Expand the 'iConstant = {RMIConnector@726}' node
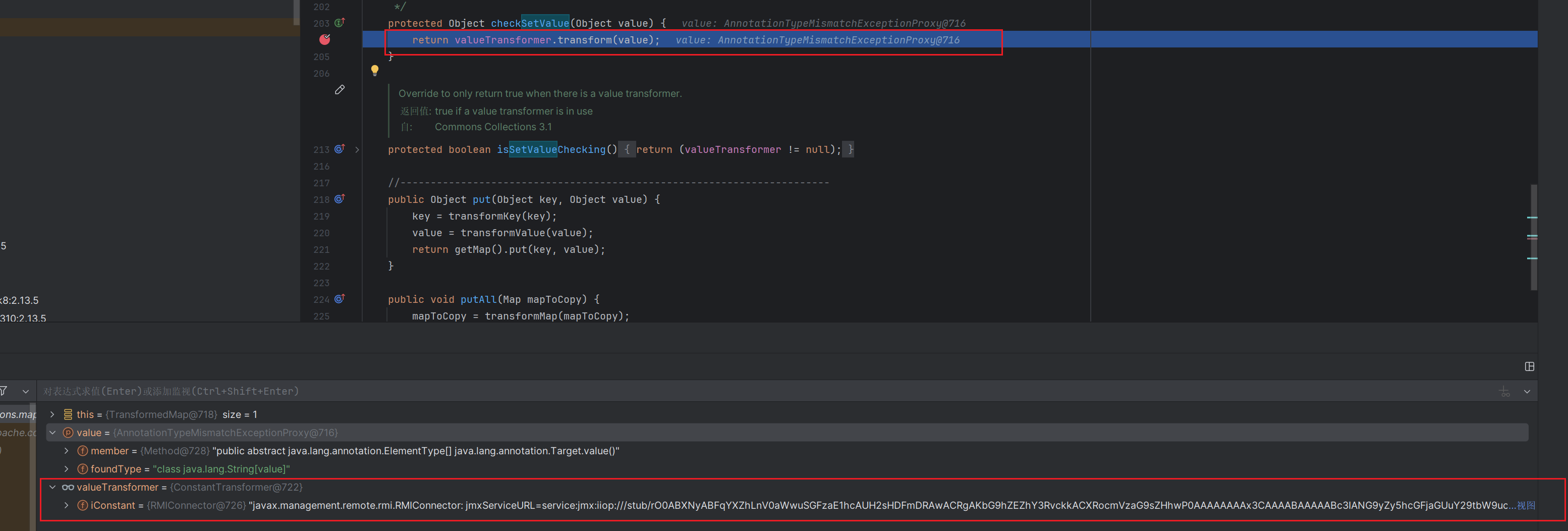 pos(67,505)
